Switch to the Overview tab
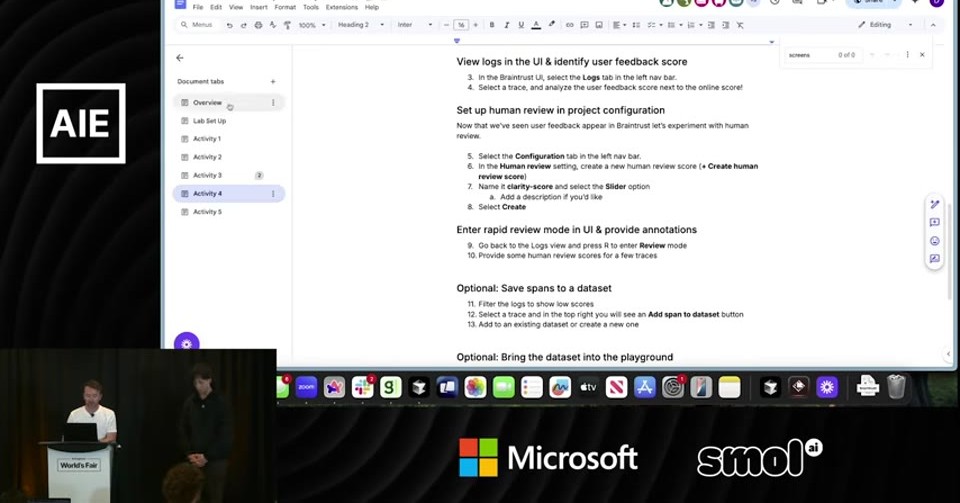 229,103
